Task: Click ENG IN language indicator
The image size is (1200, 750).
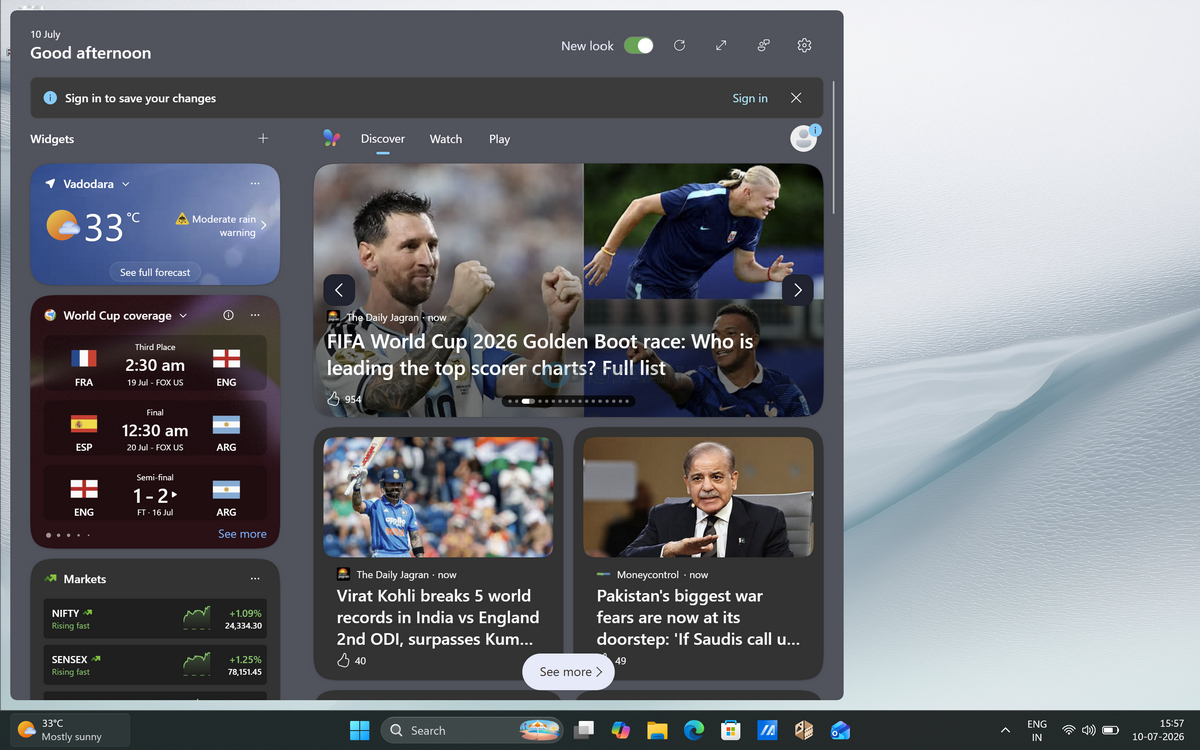Action: pos(1037,730)
